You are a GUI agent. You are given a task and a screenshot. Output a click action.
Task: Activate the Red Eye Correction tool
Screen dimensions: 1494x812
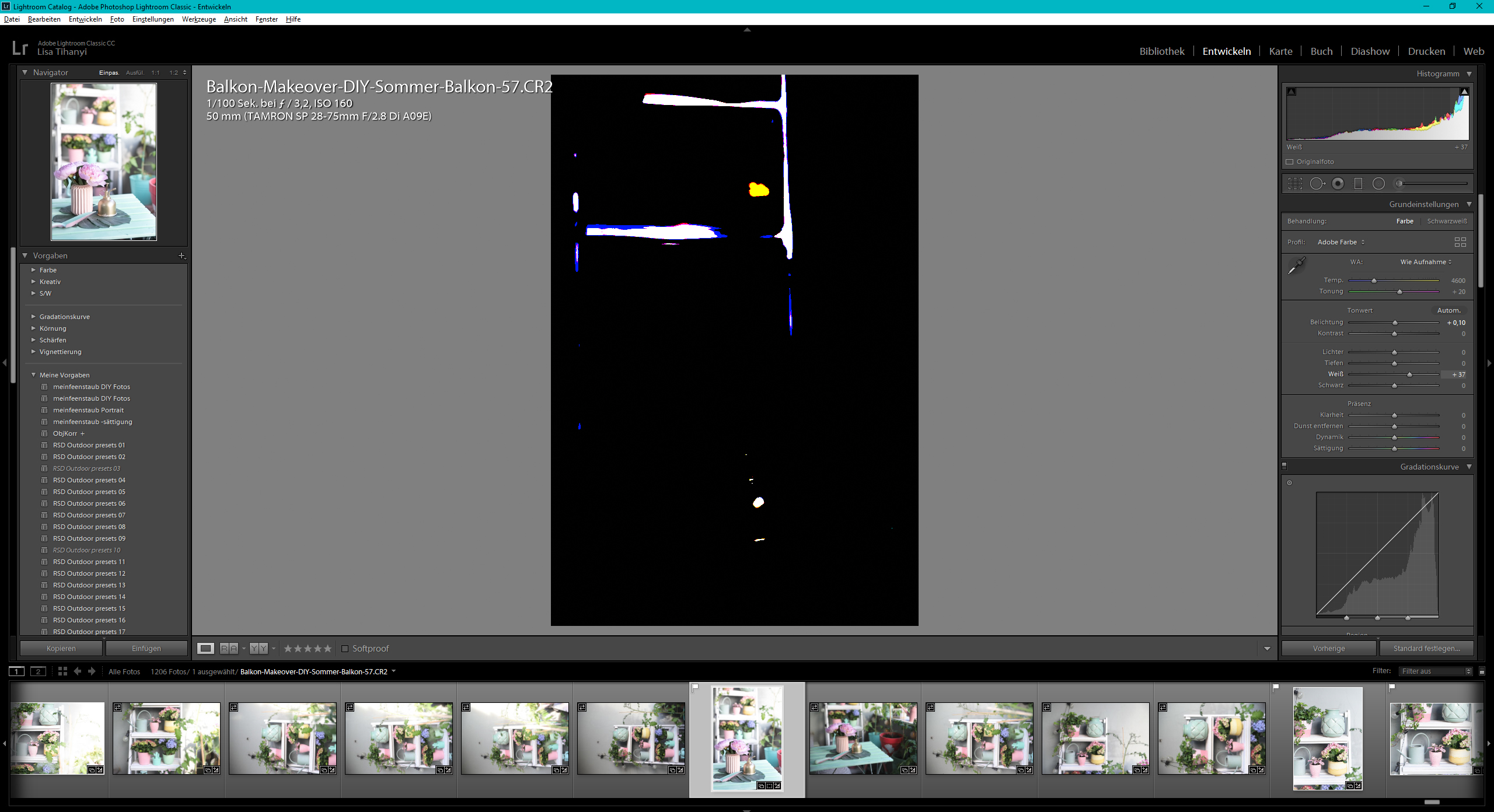pyautogui.click(x=1338, y=184)
